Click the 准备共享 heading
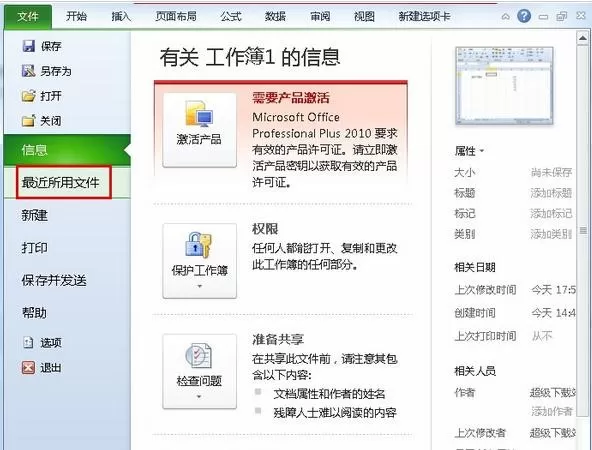Image resolution: width=592 pixels, height=450 pixels. click(278, 339)
